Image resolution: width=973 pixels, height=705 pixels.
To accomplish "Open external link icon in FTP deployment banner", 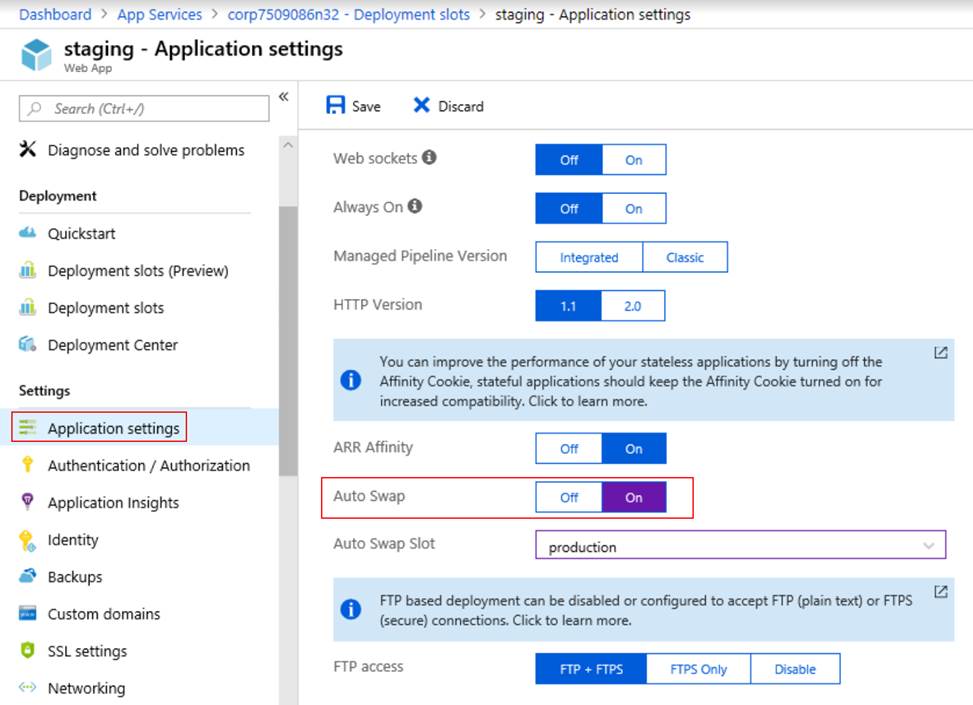I will pyautogui.click(x=940, y=591).
